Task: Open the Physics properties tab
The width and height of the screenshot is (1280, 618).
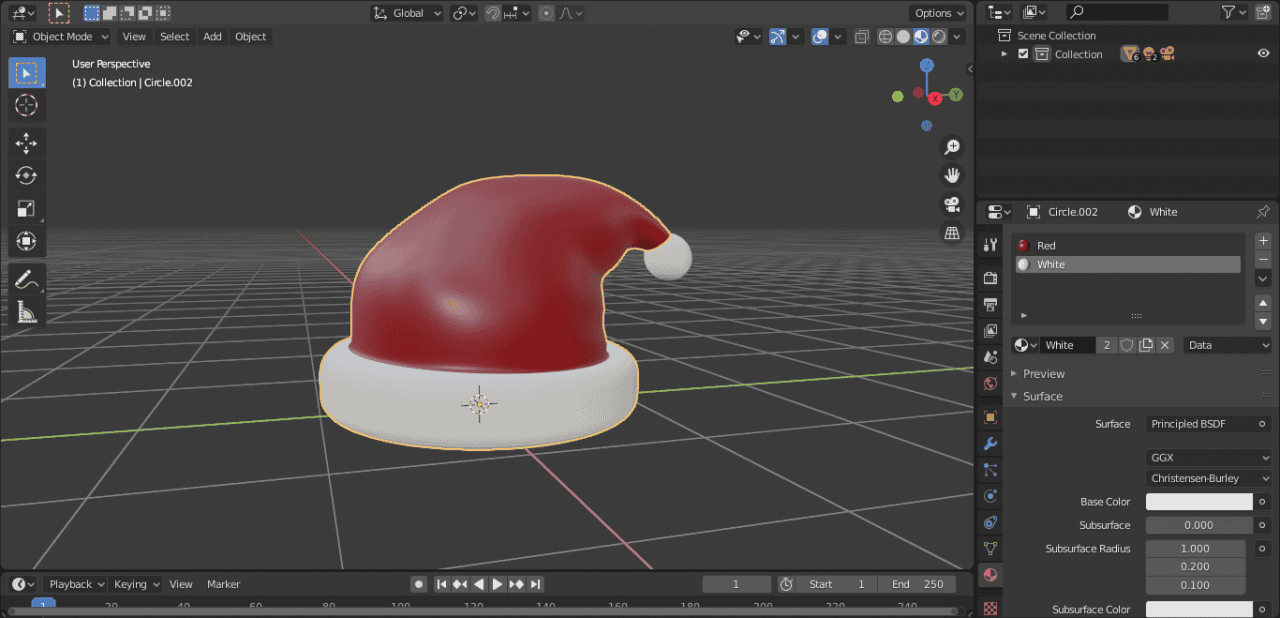Action: 990,496
